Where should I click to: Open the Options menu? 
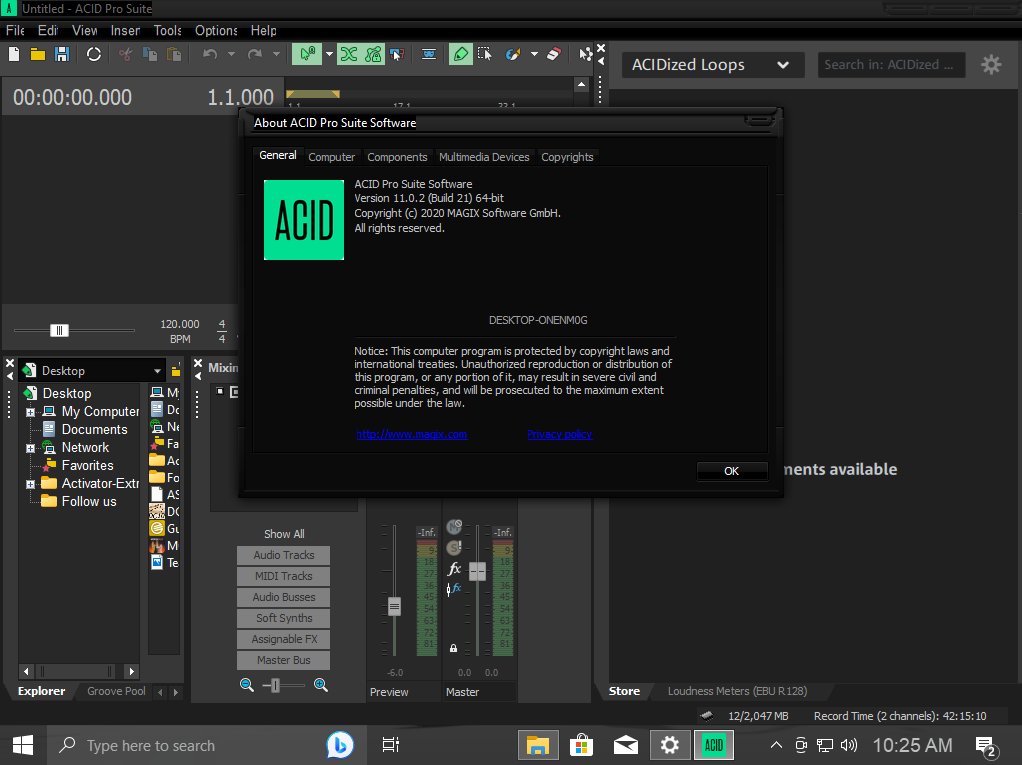pos(216,31)
